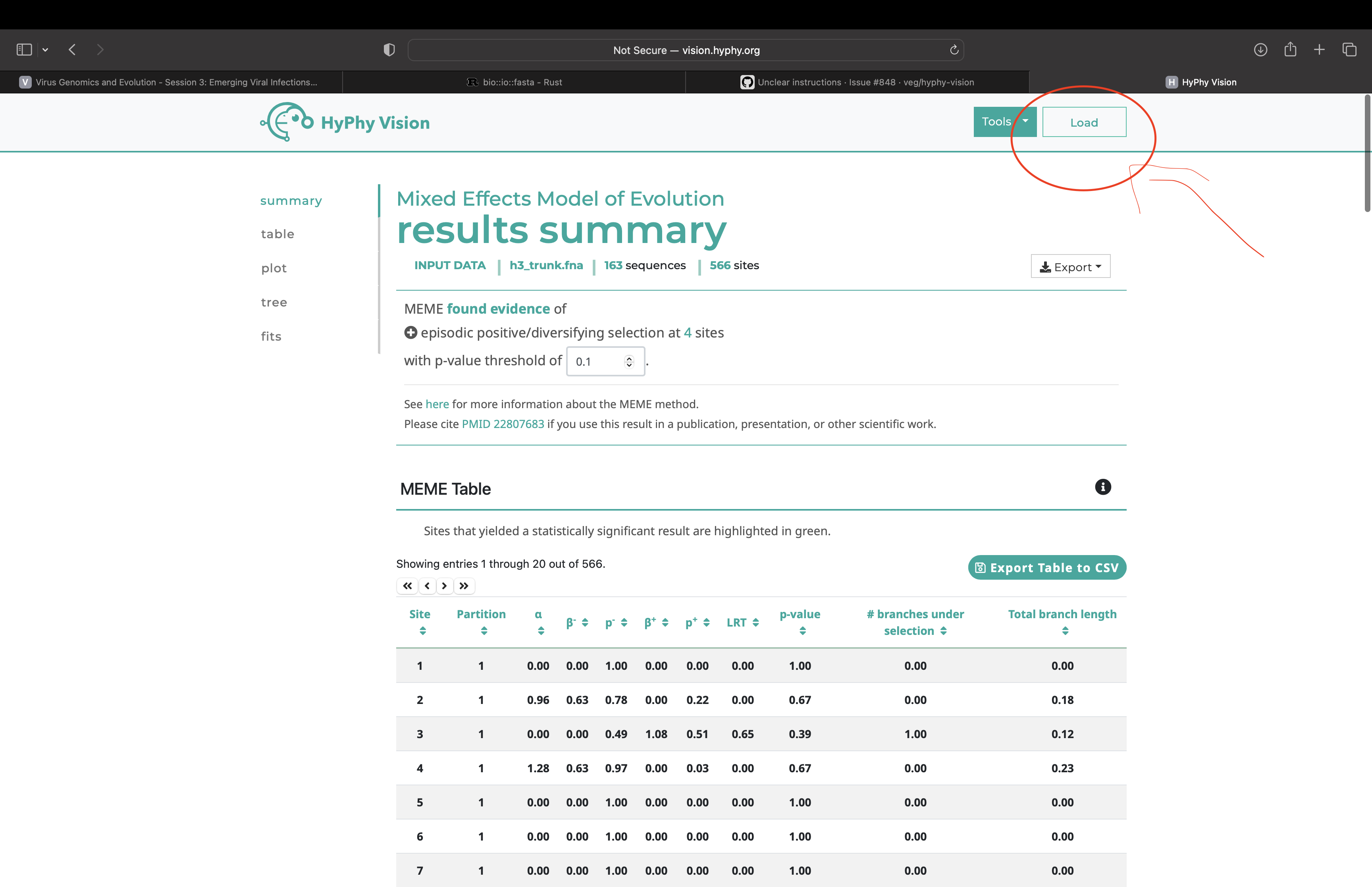The height and width of the screenshot is (887, 1372).
Task: Reload the vision.hyphy.org page
Action: 954,50
